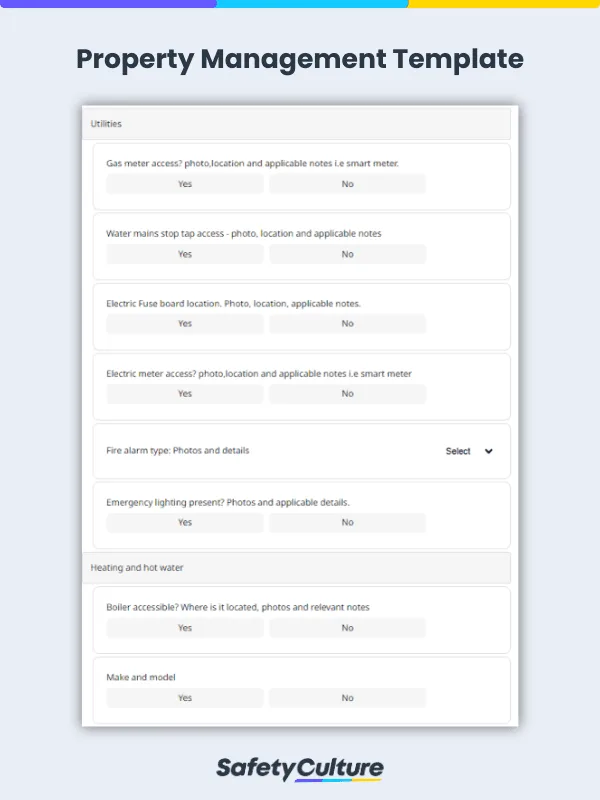This screenshot has height=800, width=600.
Task: Collapse the Utilities section header
Action: [x=296, y=124]
